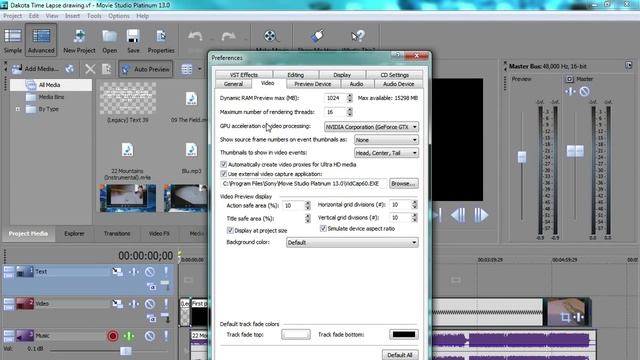640x360 pixels.
Task: Expand the By Type tree node
Action: 18,109
